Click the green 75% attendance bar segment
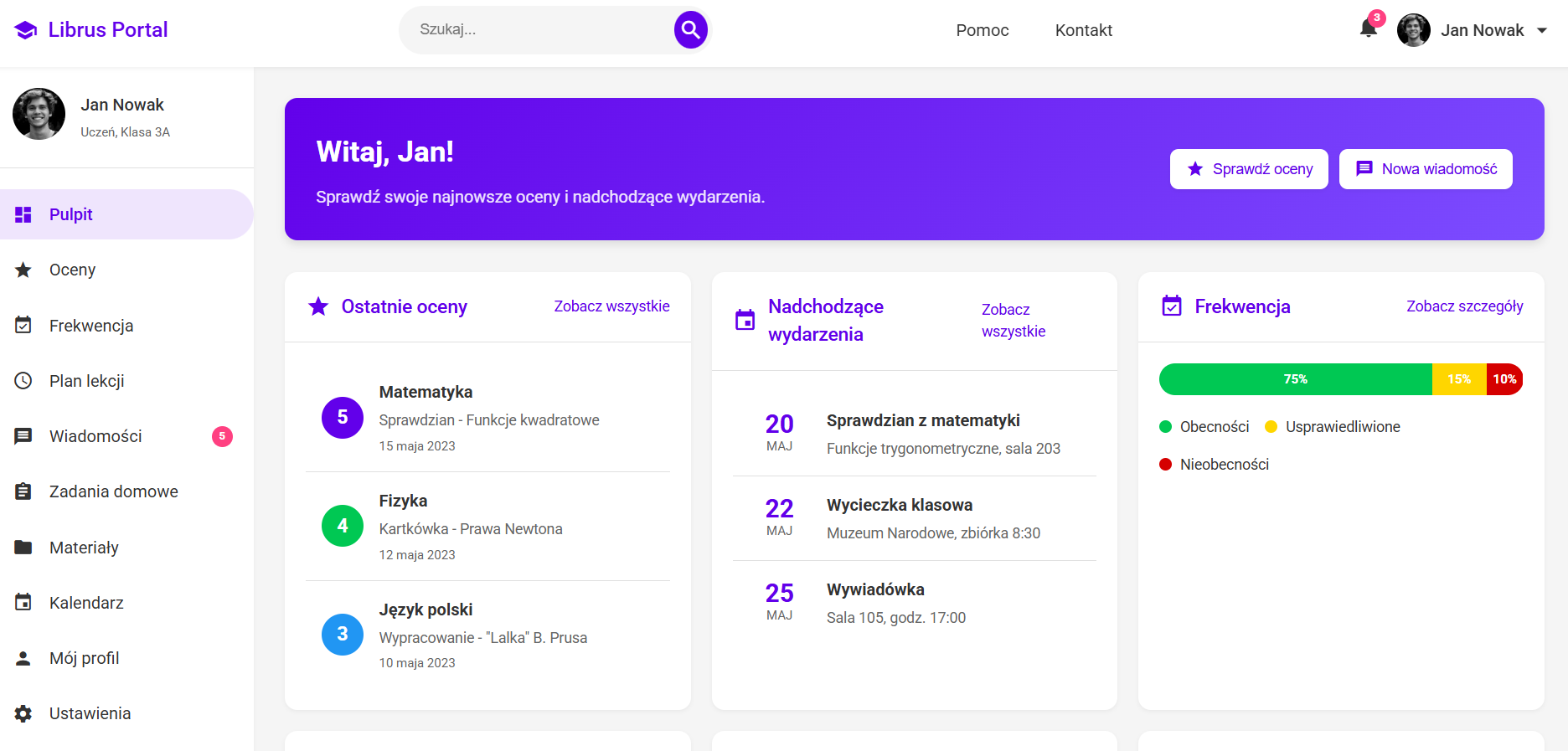 tap(1295, 379)
